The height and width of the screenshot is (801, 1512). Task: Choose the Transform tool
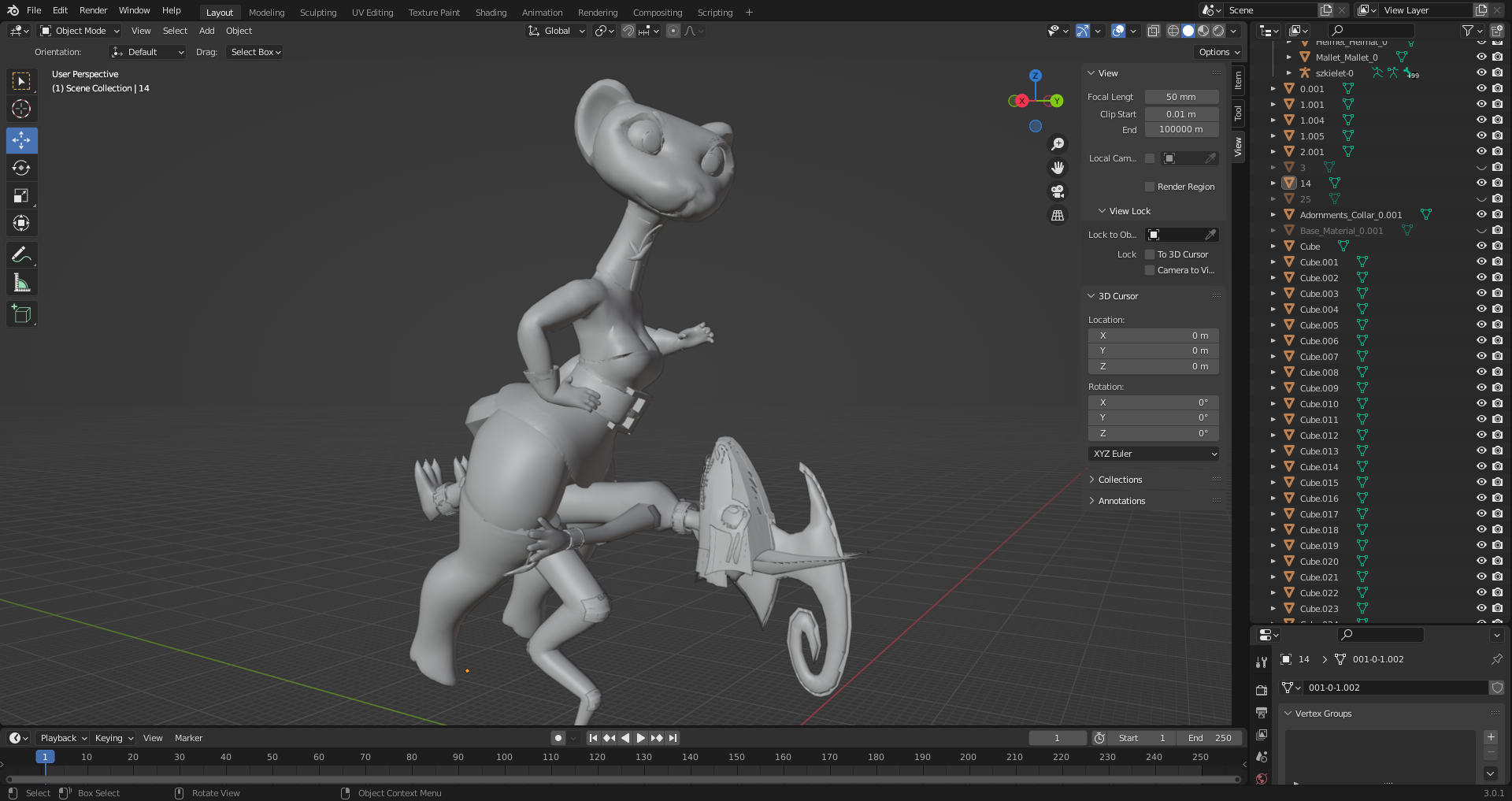[21, 223]
